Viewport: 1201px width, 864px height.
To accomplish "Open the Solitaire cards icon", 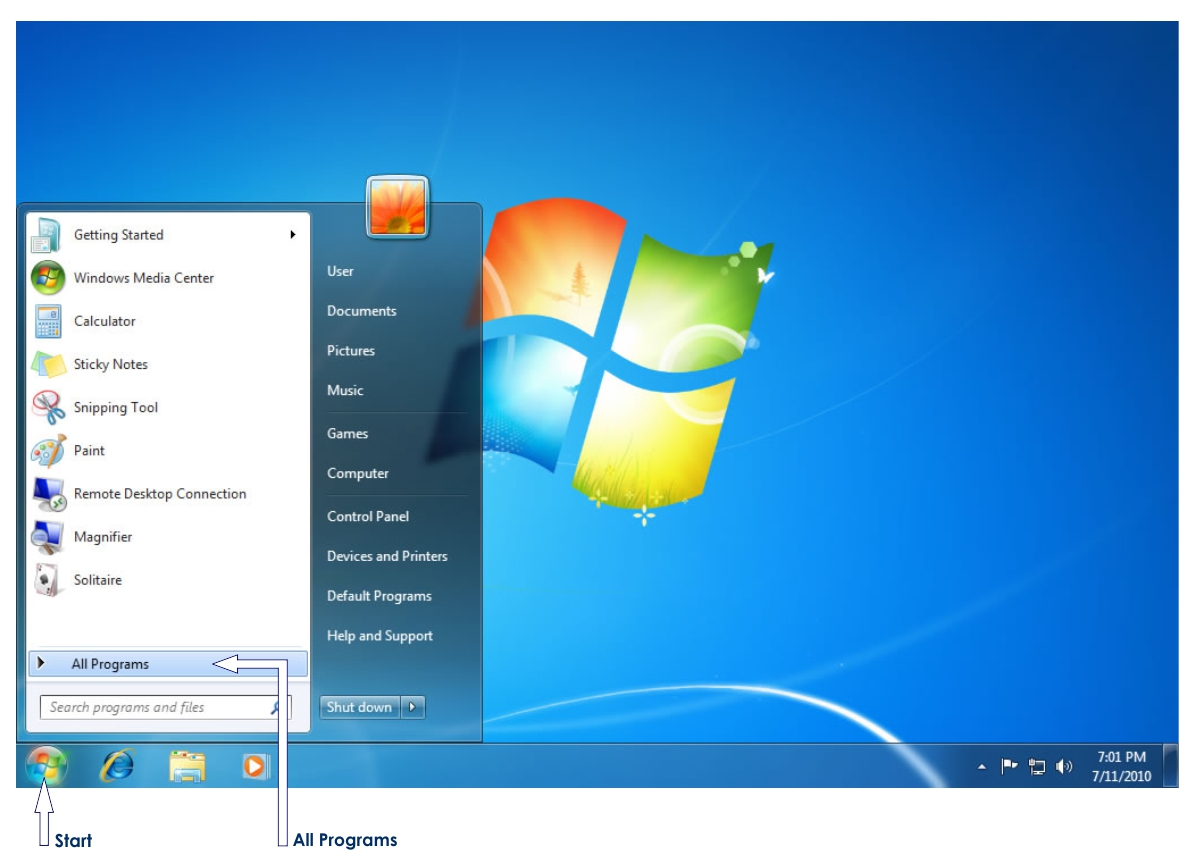I will [x=47, y=580].
